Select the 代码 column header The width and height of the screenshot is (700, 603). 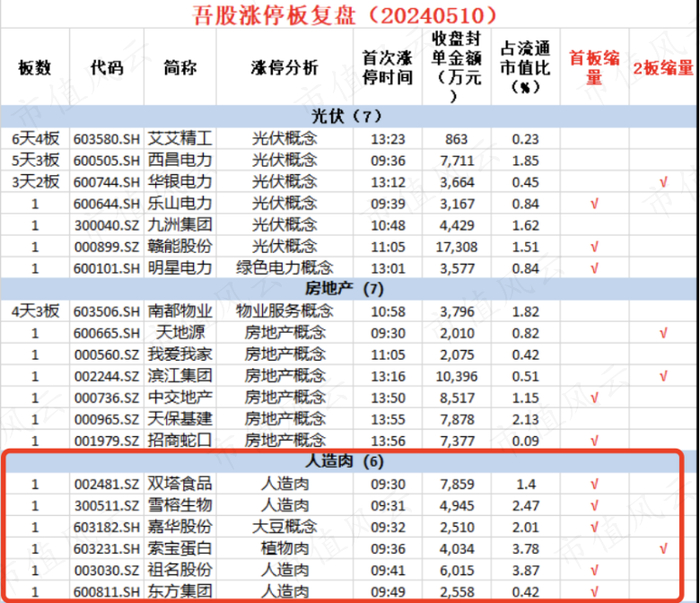tap(107, 68)
